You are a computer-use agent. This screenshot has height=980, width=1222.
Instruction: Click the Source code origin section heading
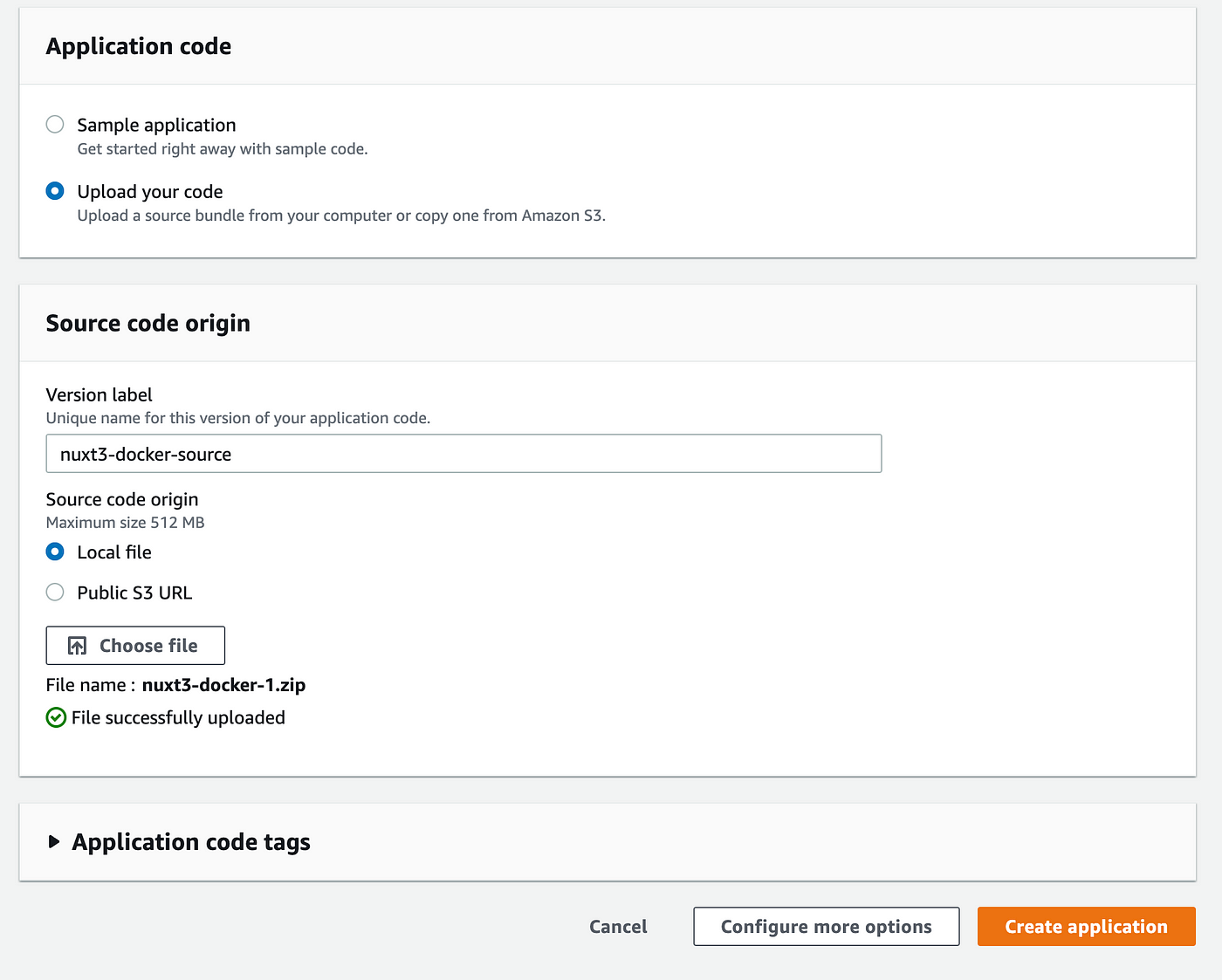click(x=148, y=324)
